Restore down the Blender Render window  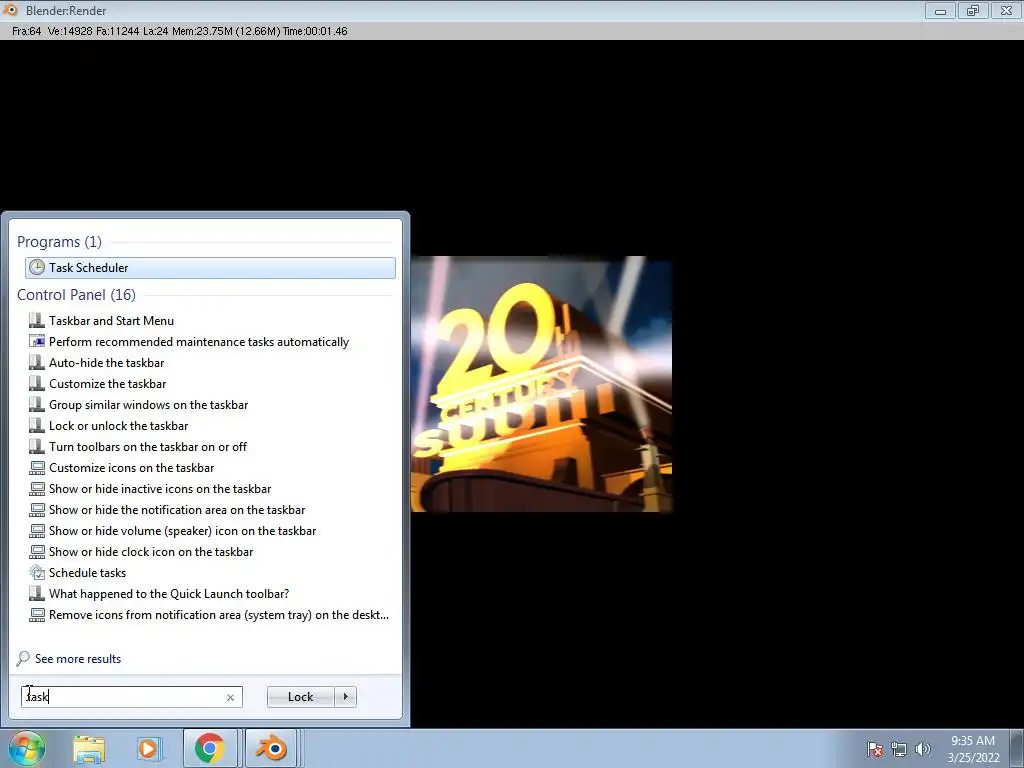pos(973,10)
